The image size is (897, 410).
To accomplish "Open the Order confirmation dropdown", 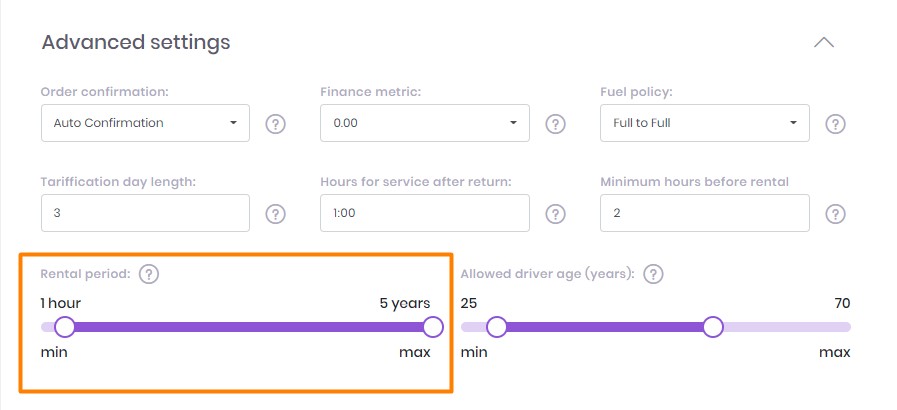I will pyautogui.click(x=145, y=123).
